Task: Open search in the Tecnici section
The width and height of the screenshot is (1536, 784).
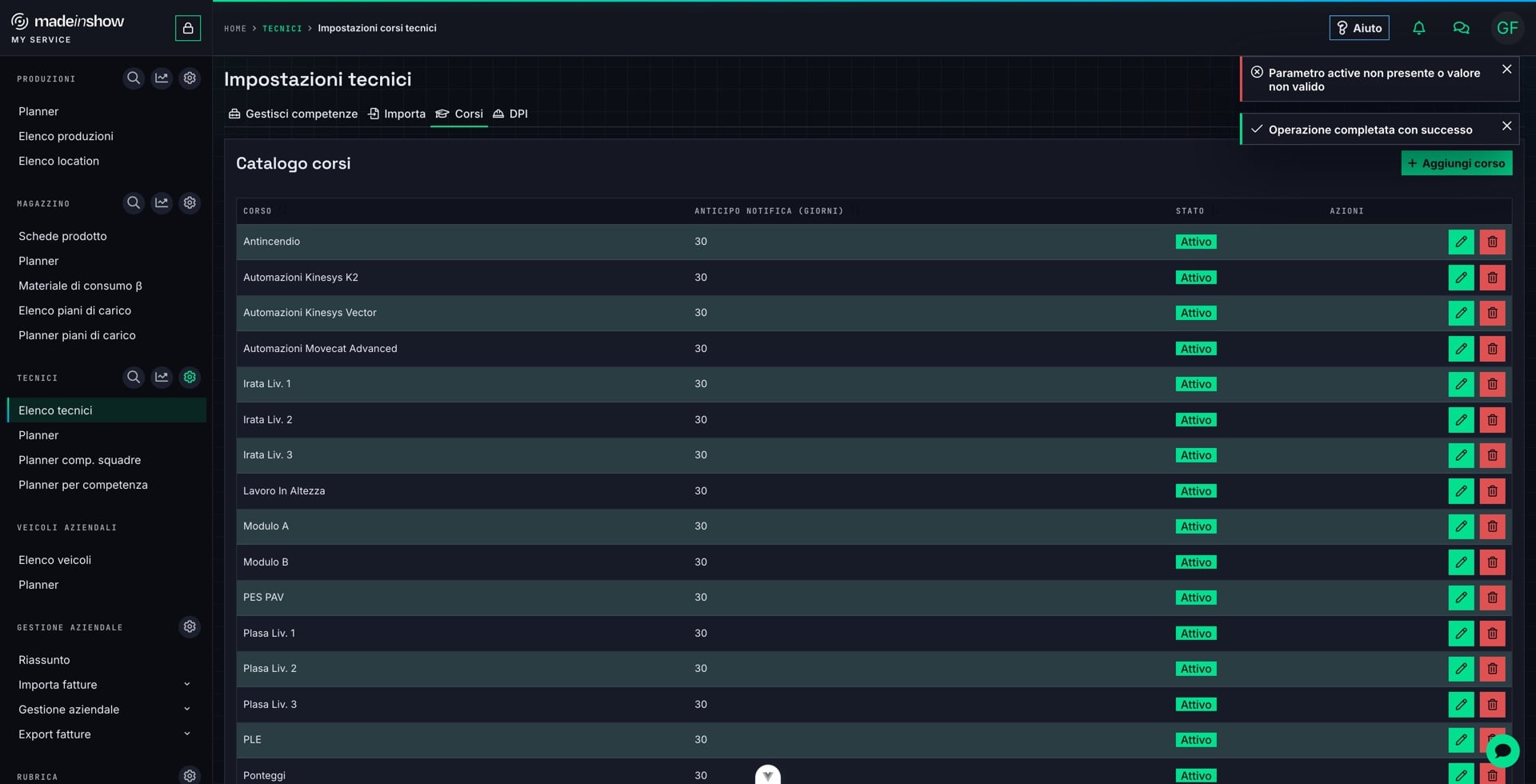Action: pos(134,377)
